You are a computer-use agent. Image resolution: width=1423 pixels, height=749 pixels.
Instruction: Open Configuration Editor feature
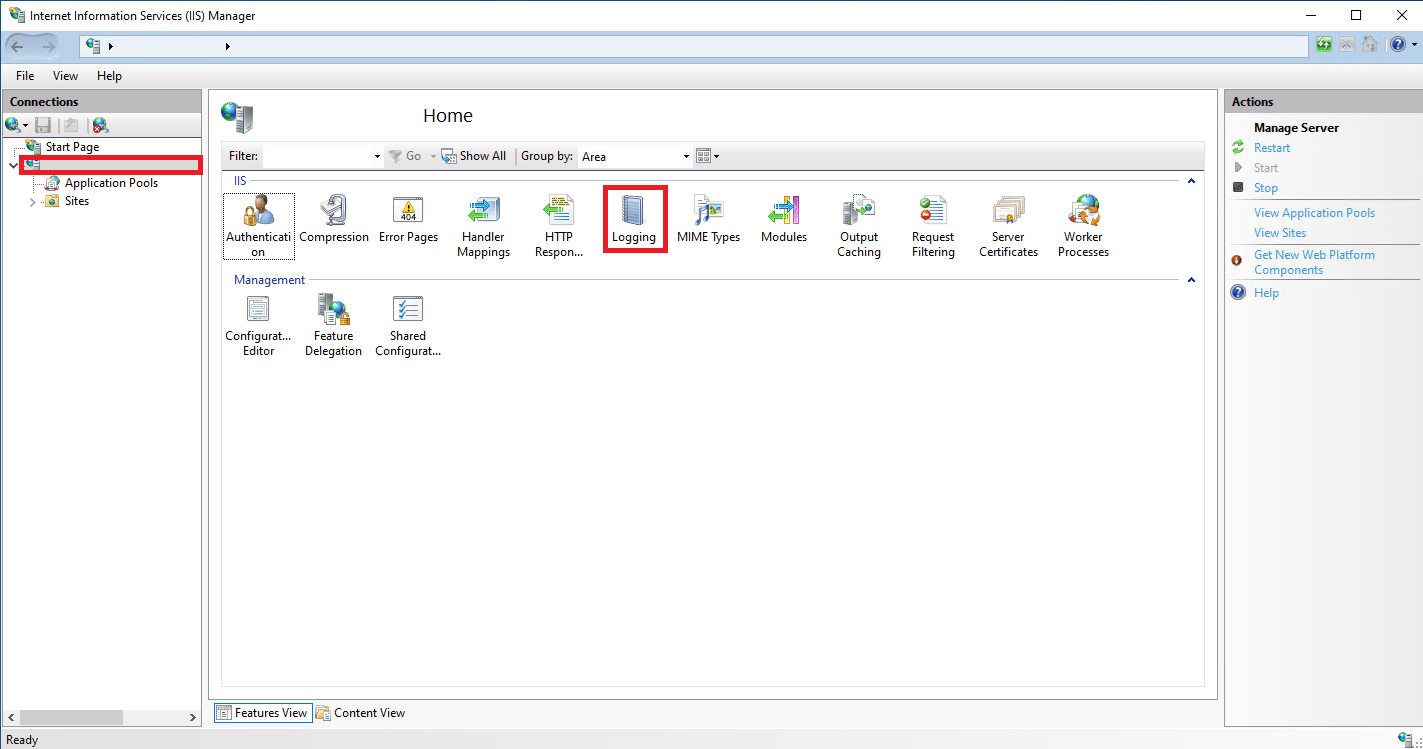[258, 326]
